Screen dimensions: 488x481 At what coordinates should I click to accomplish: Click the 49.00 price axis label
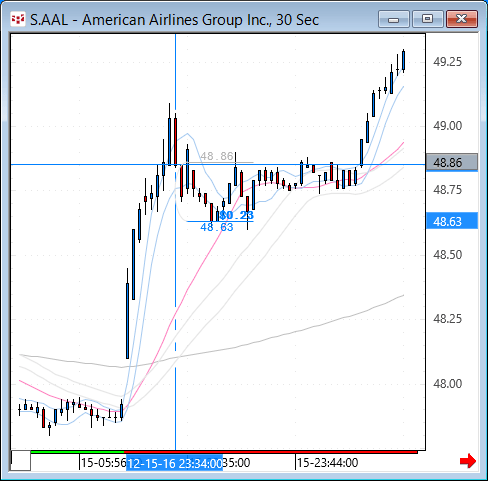447,126
